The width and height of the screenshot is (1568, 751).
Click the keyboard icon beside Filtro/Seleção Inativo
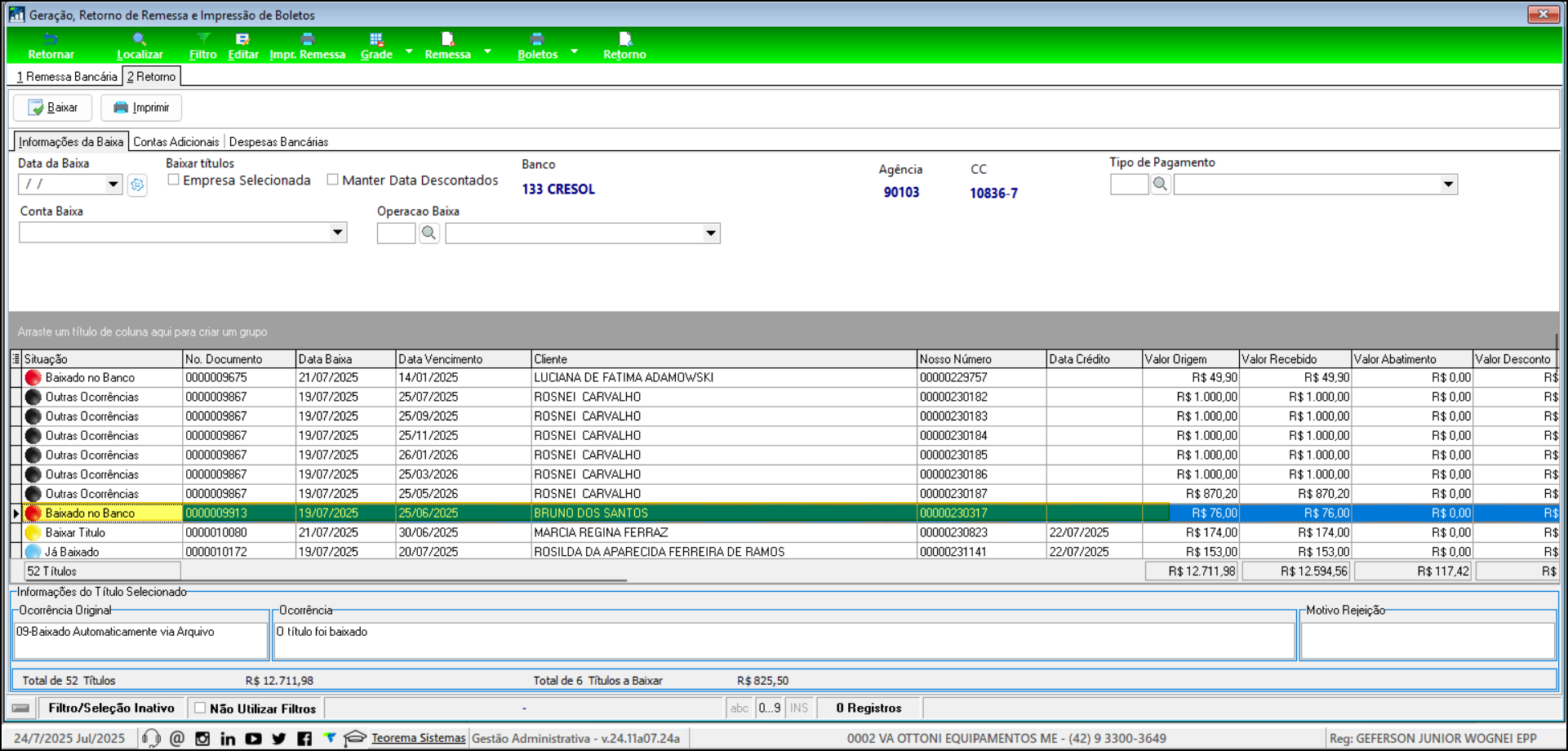click(x=21, y=708)
